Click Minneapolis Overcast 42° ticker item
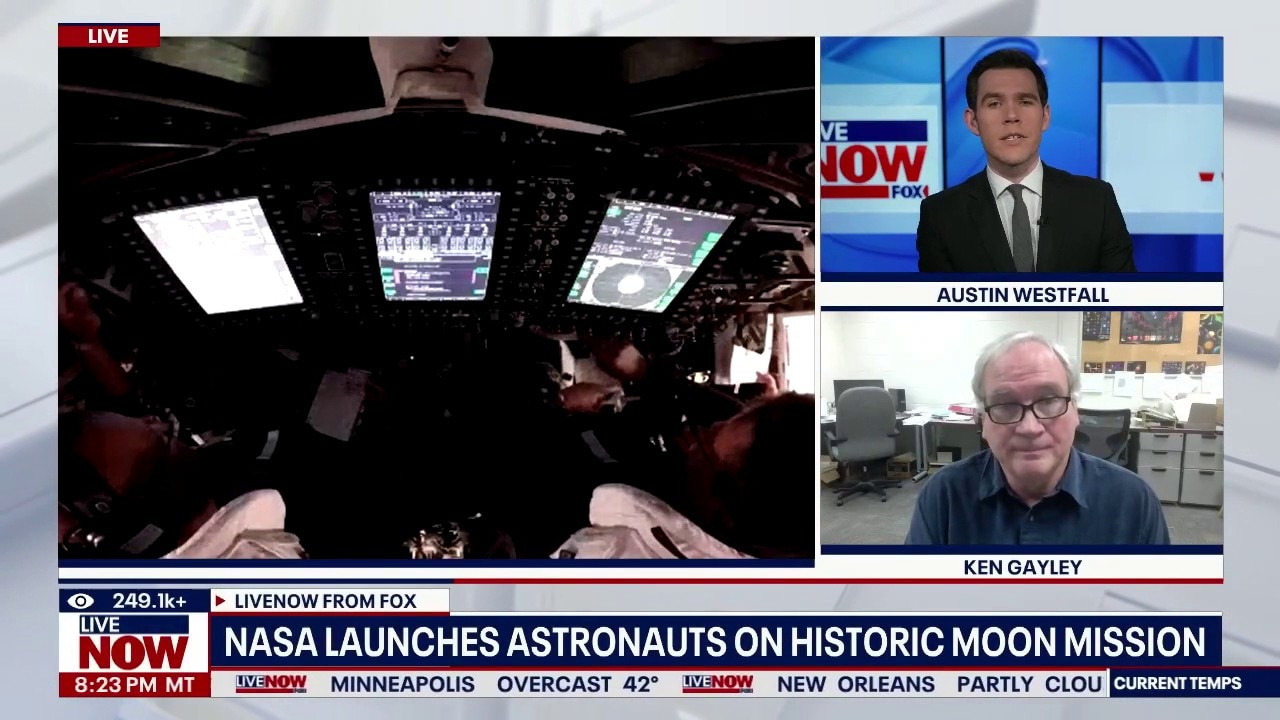Viewport: 1280px width, 720px height. coord(494,684)
